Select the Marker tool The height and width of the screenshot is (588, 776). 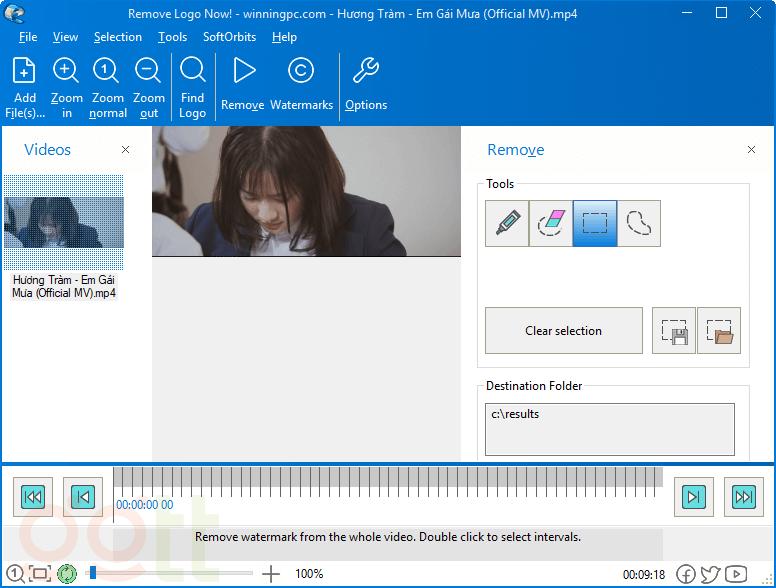(506, 223)
